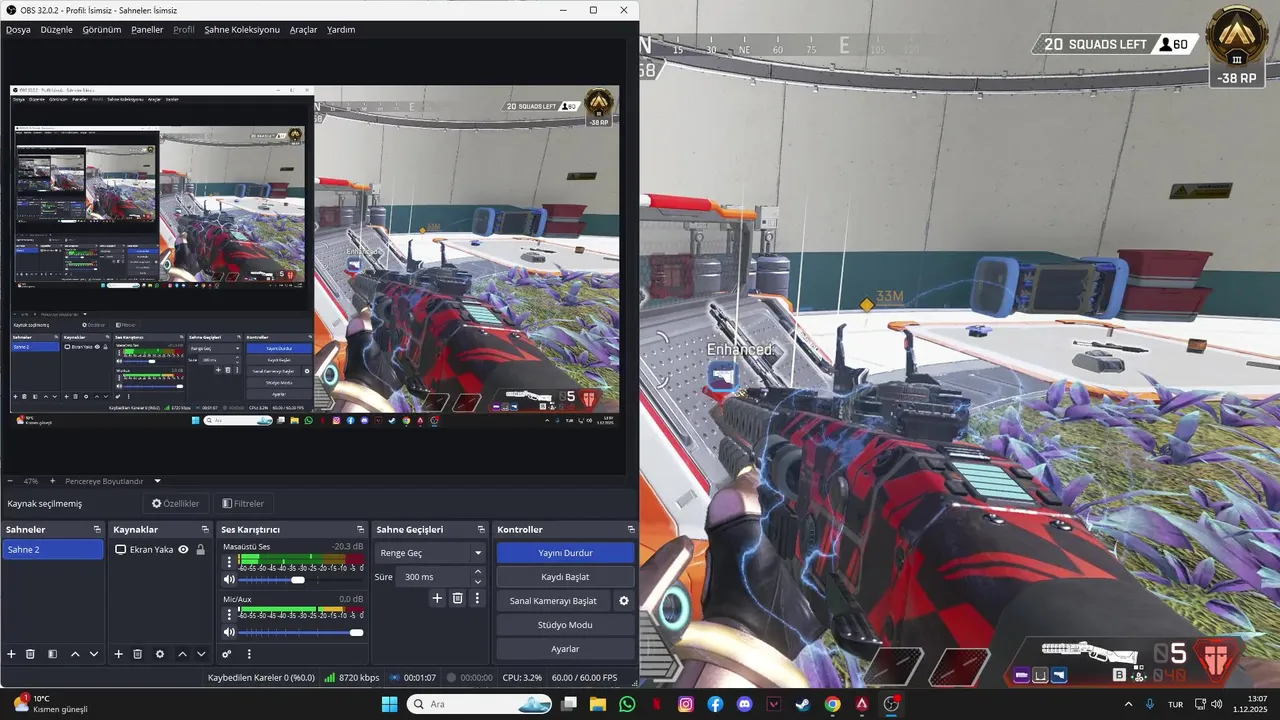Remove the source with Kaynaklar trash icon
The image size is (1280, 720).
(138, 654)
